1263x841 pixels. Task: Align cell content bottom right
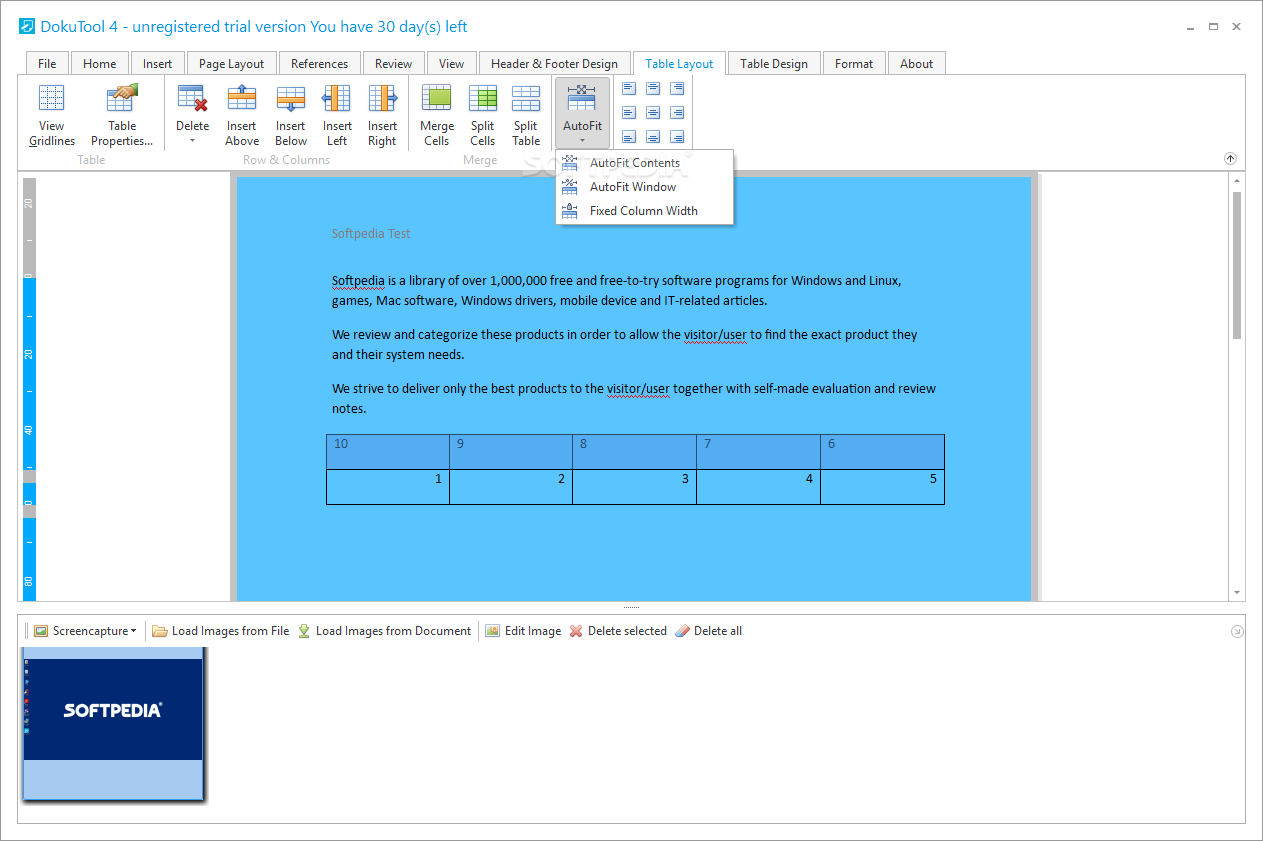pos(677,136)
